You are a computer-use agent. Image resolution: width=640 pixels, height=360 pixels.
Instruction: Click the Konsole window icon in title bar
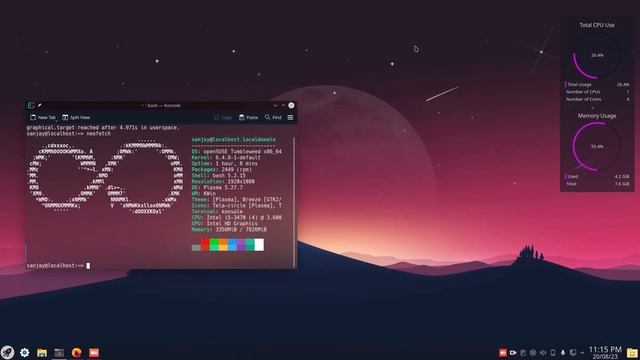click(31, 105)
